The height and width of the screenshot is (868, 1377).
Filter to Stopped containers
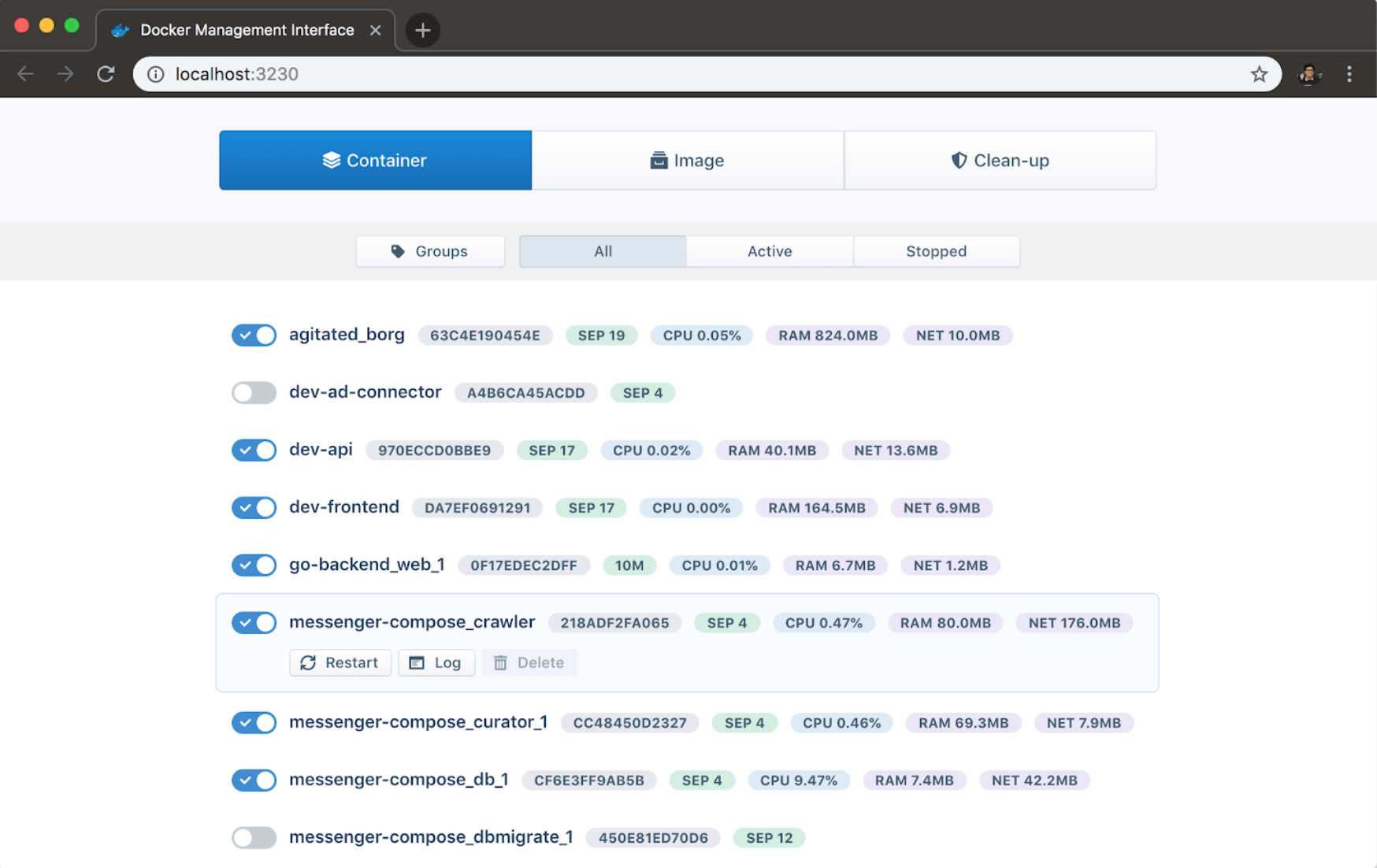(937, 251)
